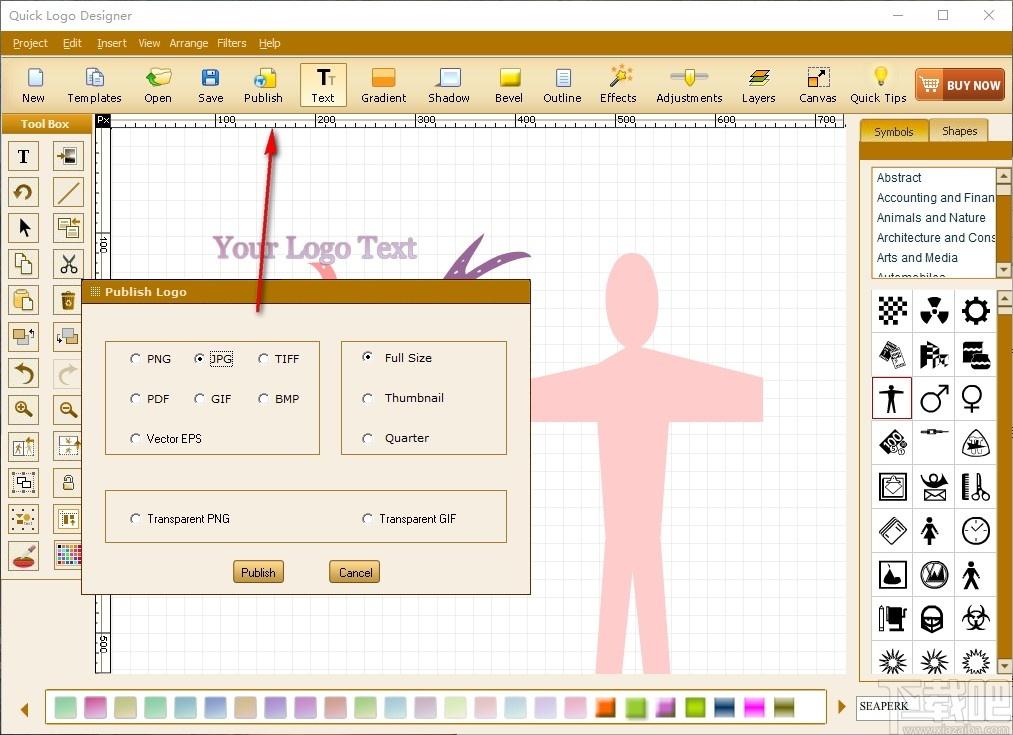Open the Edit menu

72,43
